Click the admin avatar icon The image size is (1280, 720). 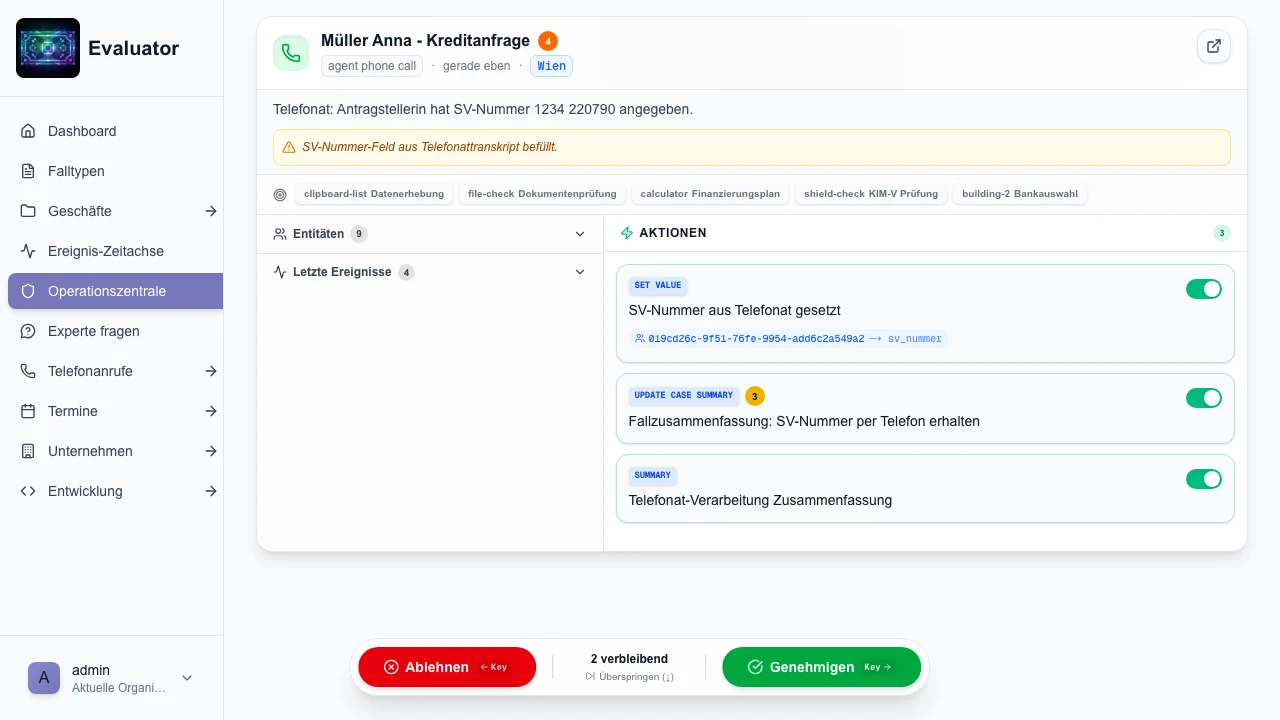point(43,677)
